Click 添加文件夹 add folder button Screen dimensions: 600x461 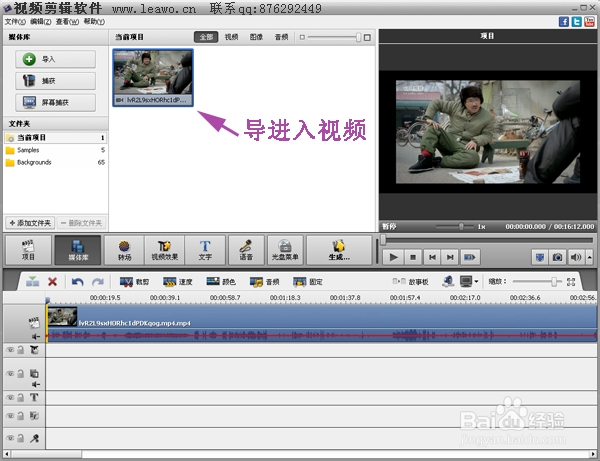[x=30, y=223]
